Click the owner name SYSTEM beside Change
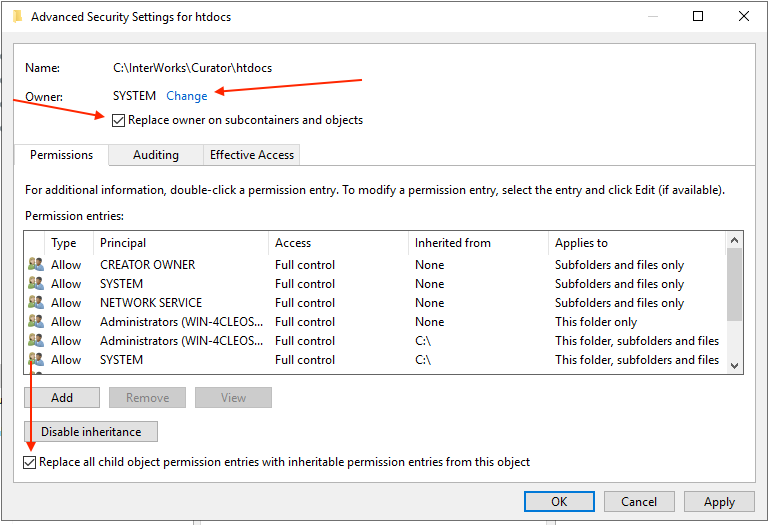 [x=134, y=96]
